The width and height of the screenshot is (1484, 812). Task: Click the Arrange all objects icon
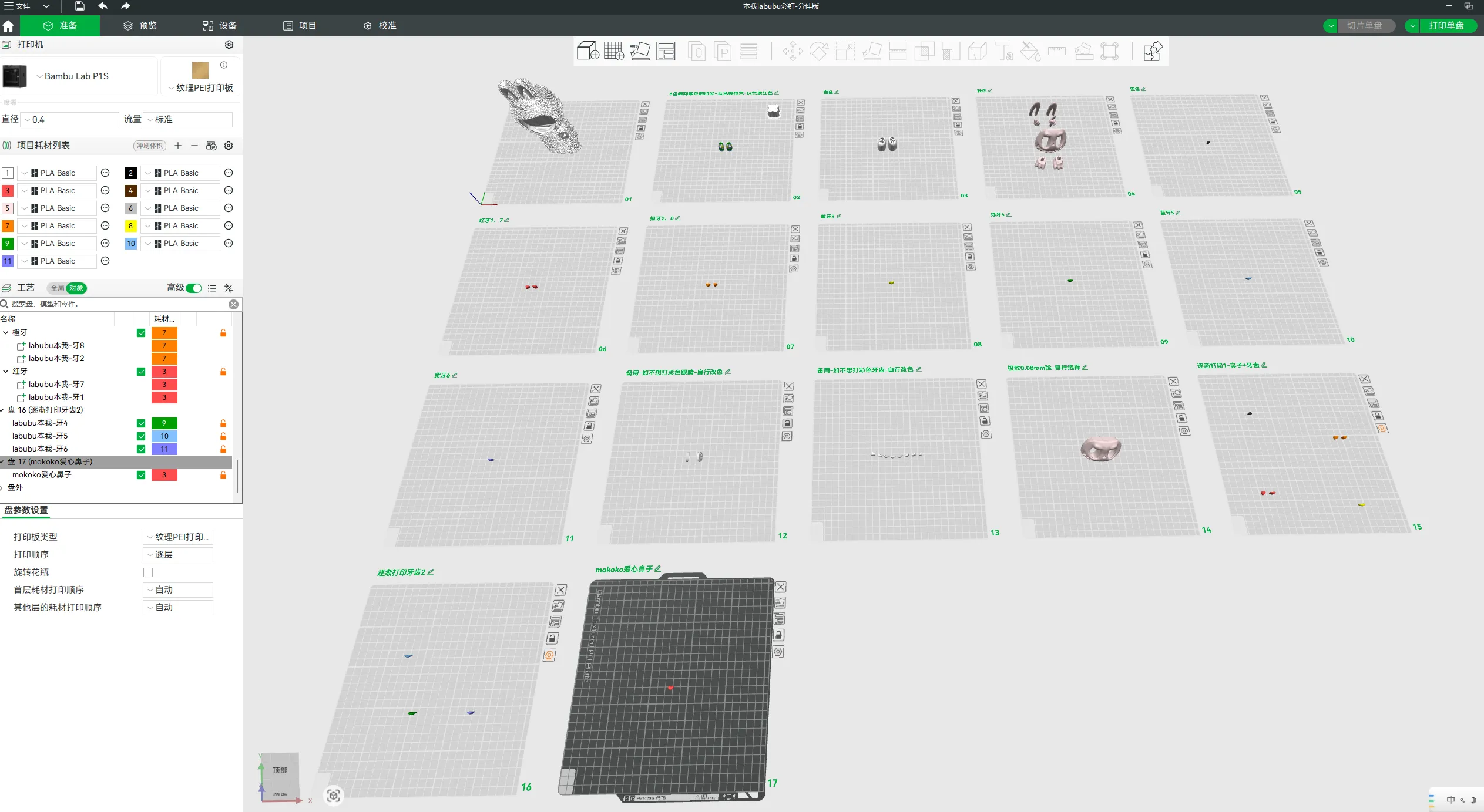coord(666,51)
